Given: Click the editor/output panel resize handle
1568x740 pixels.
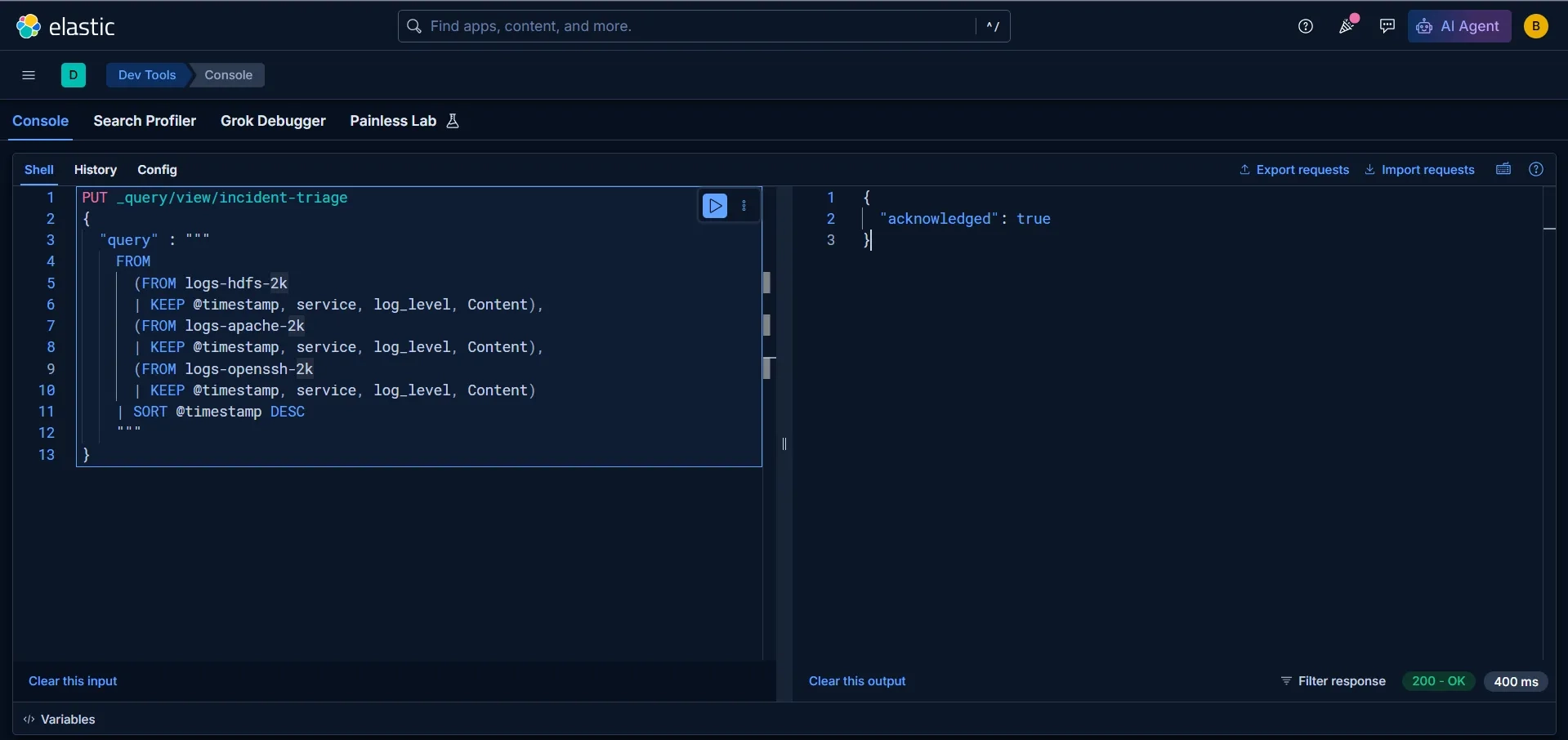Looking at the screenshot, I should click(x=784, y=444).
